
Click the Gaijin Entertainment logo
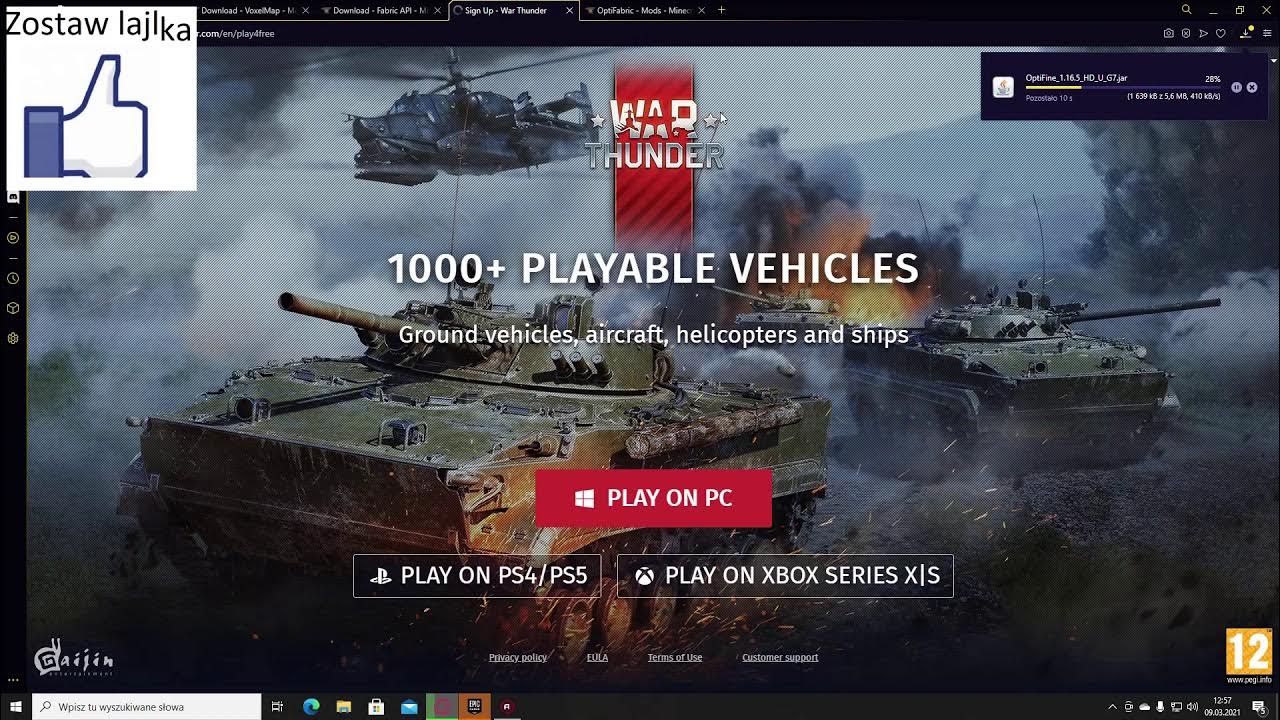(73, 658)
